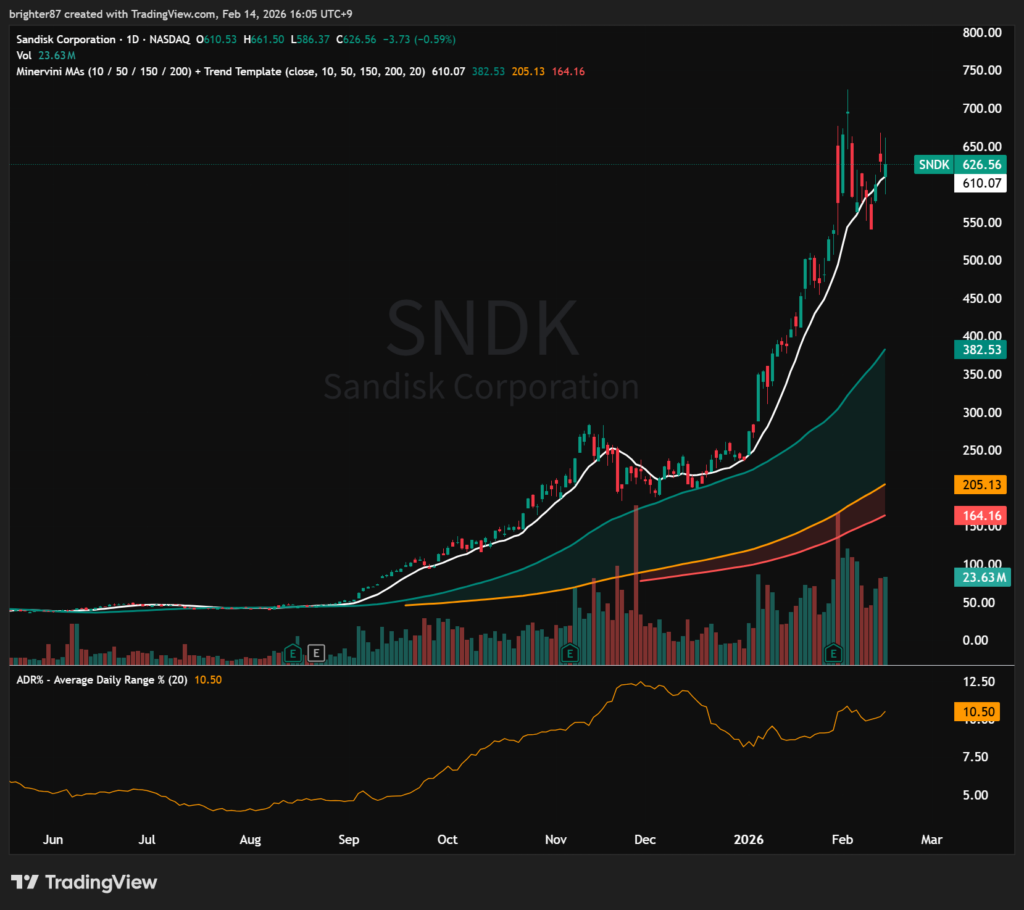Image resolution: width=1024 pixels, height=910 pixels.
Task: Click the white 610.07 price axis label
Action: [x=981, y=184]
